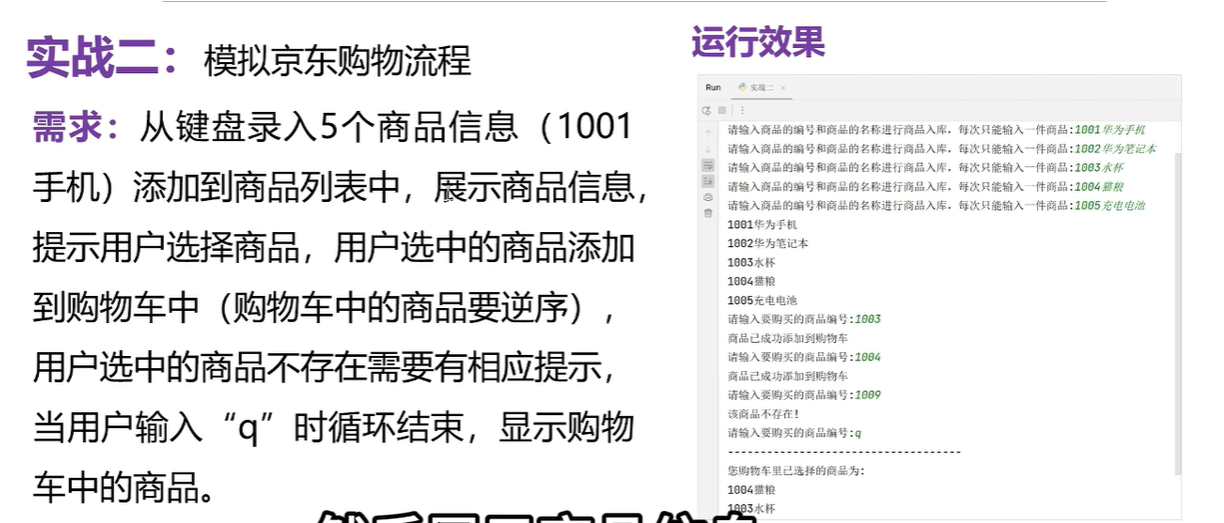Click the 模拟京东购物流程 subtitle text
Viewport: 1224px width, 523px height.
[337, 62]
